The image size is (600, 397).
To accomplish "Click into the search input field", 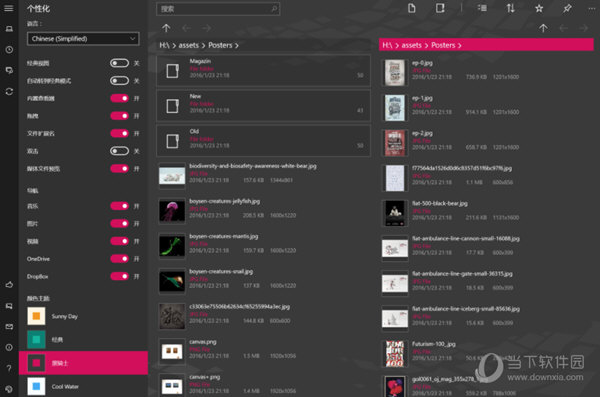I will 218,8.
